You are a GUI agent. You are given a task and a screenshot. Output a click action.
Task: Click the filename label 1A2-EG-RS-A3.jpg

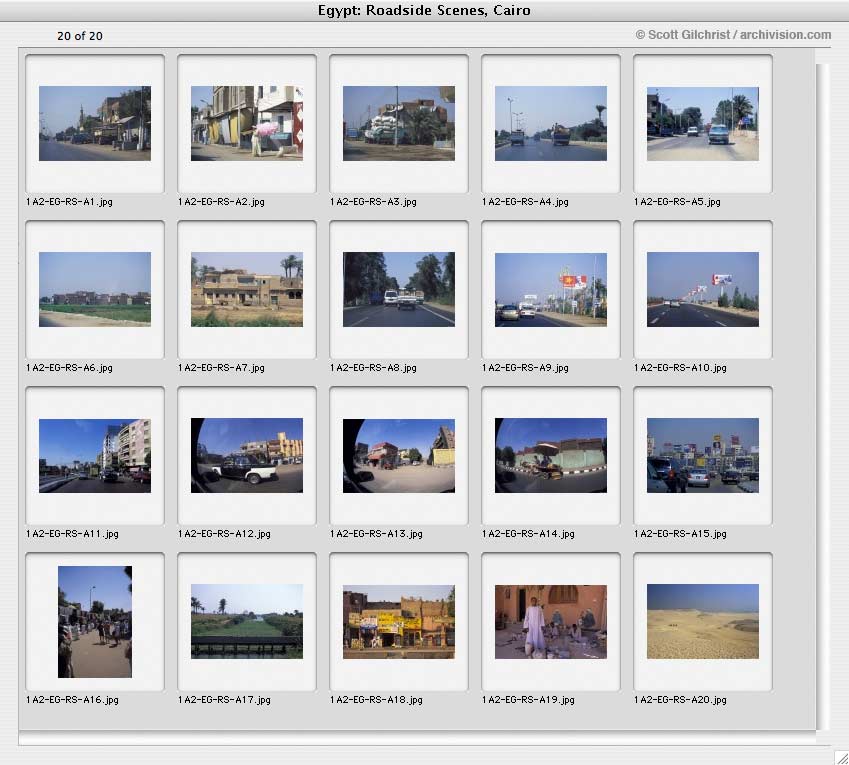coord(374,202)
